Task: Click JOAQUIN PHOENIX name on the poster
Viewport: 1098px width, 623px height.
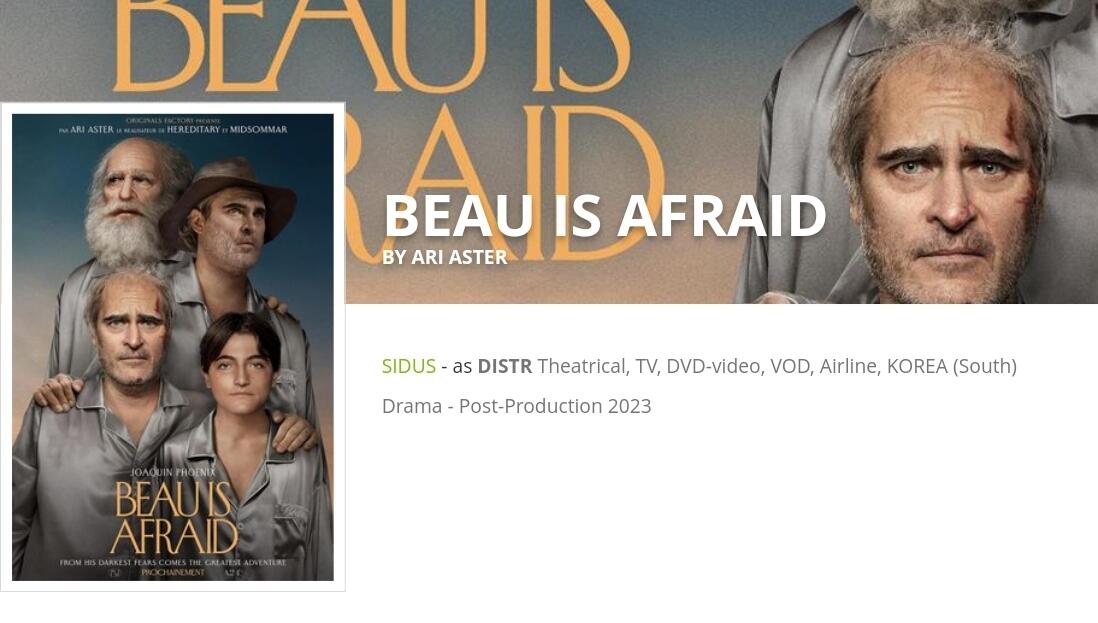Action: point(173,472)
